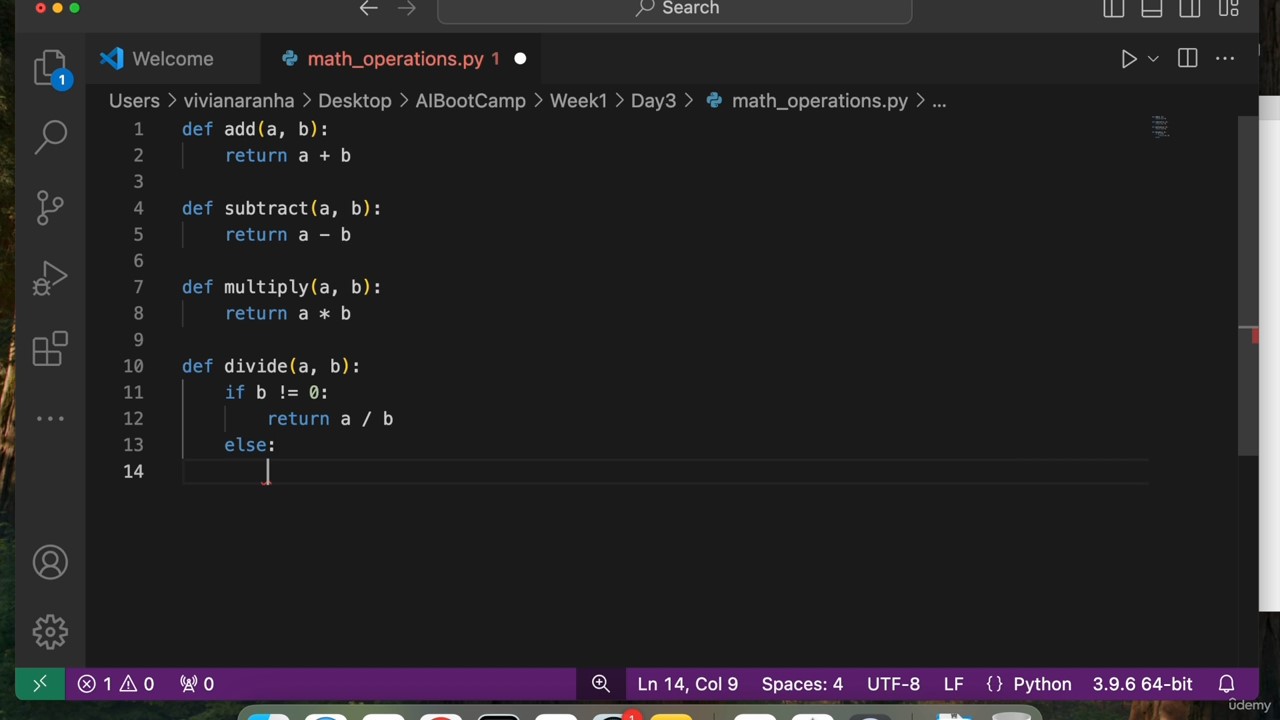Image resolution: width=1280 pixels, height=720 pixels.
Task: Toggle the bottom panel layout icon
Action: pos(1151,9)
